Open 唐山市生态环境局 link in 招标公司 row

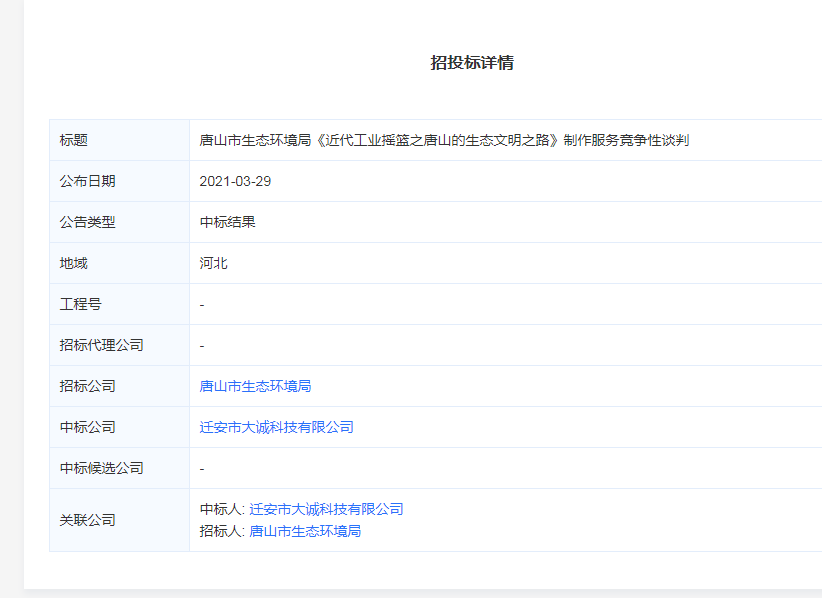[255, 386]
